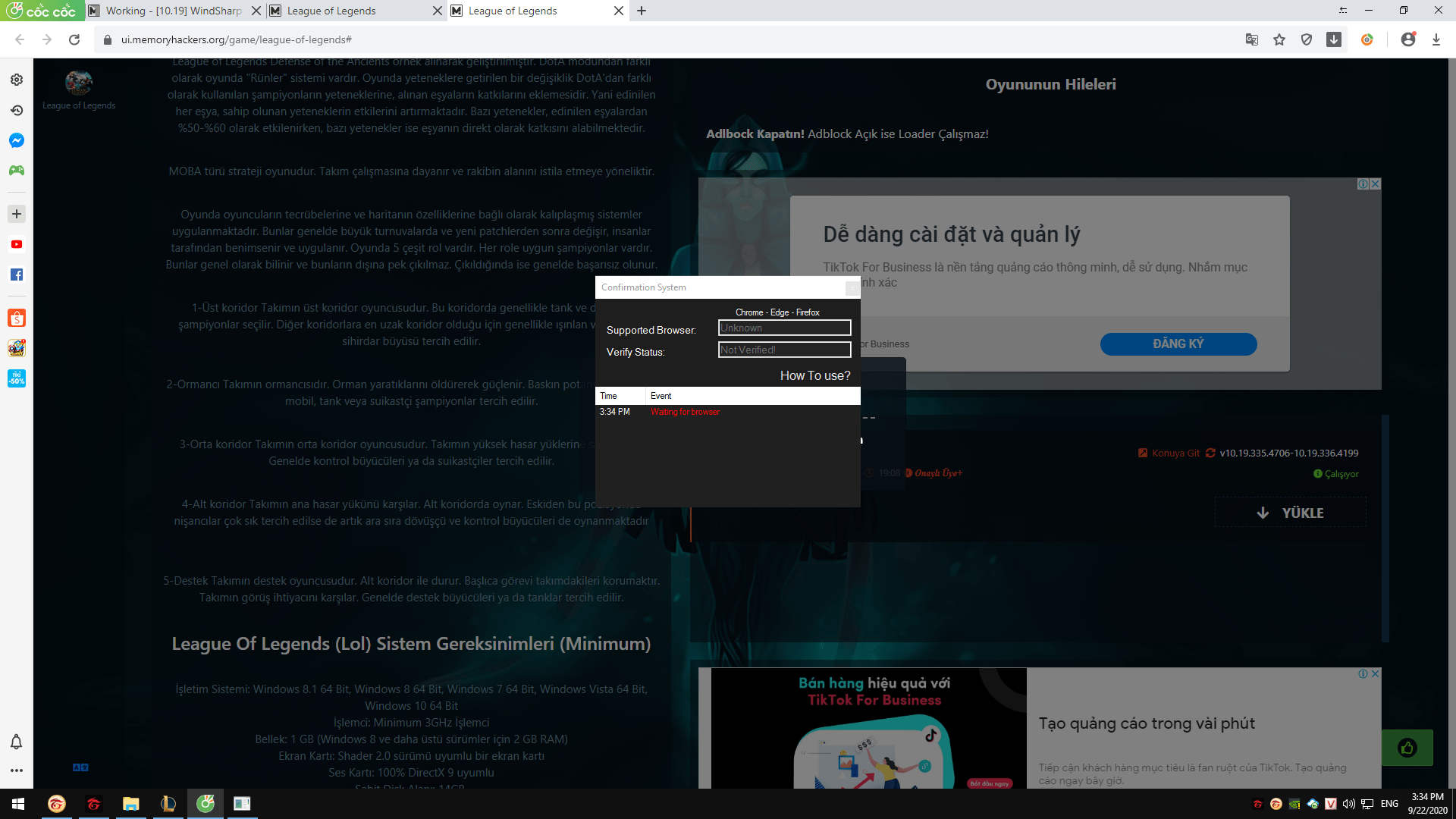Click the Bắt đầu ngay ad button
The image size is (1456, 819).
(990, 783)
